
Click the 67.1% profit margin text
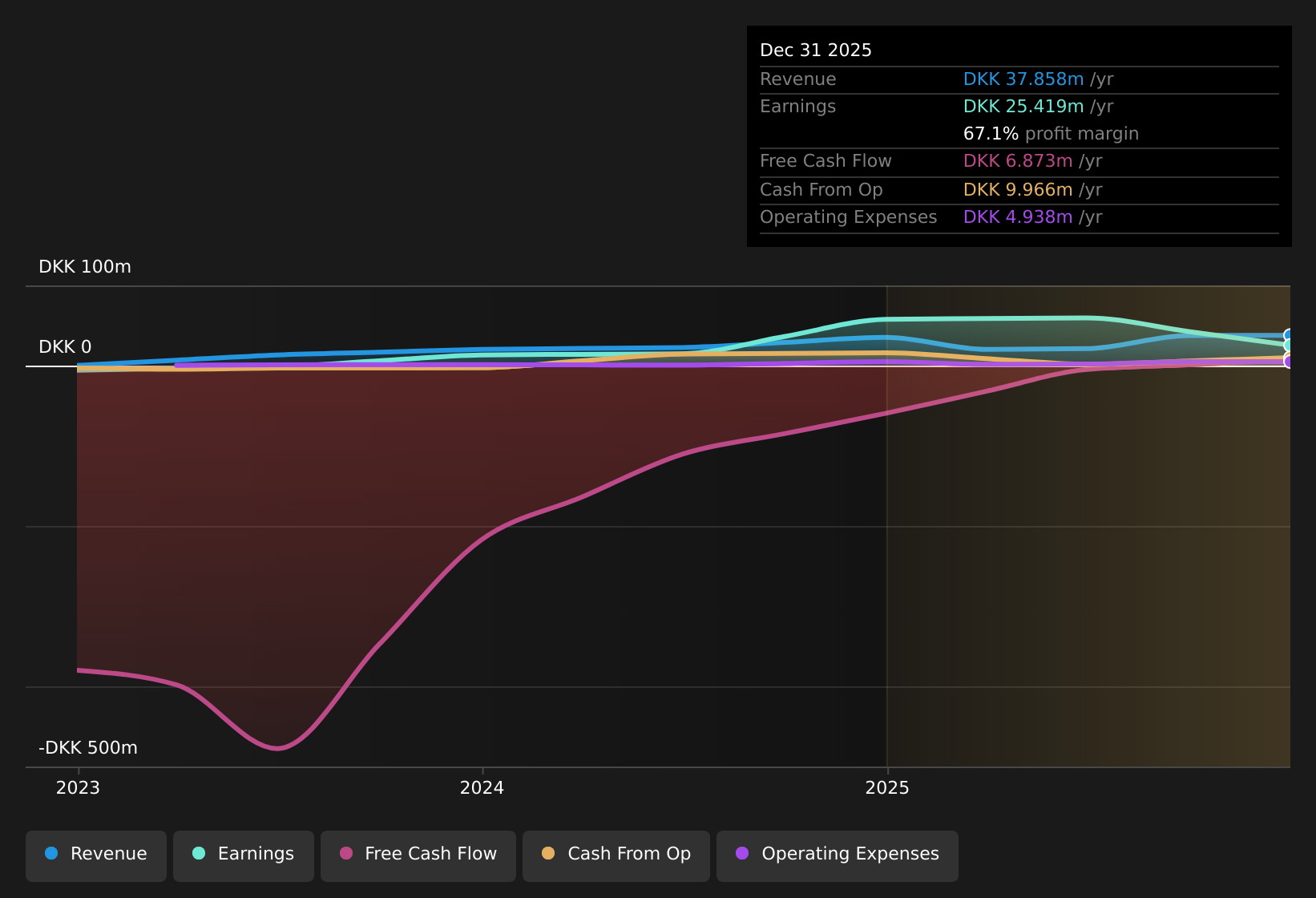pos(1050,134)
